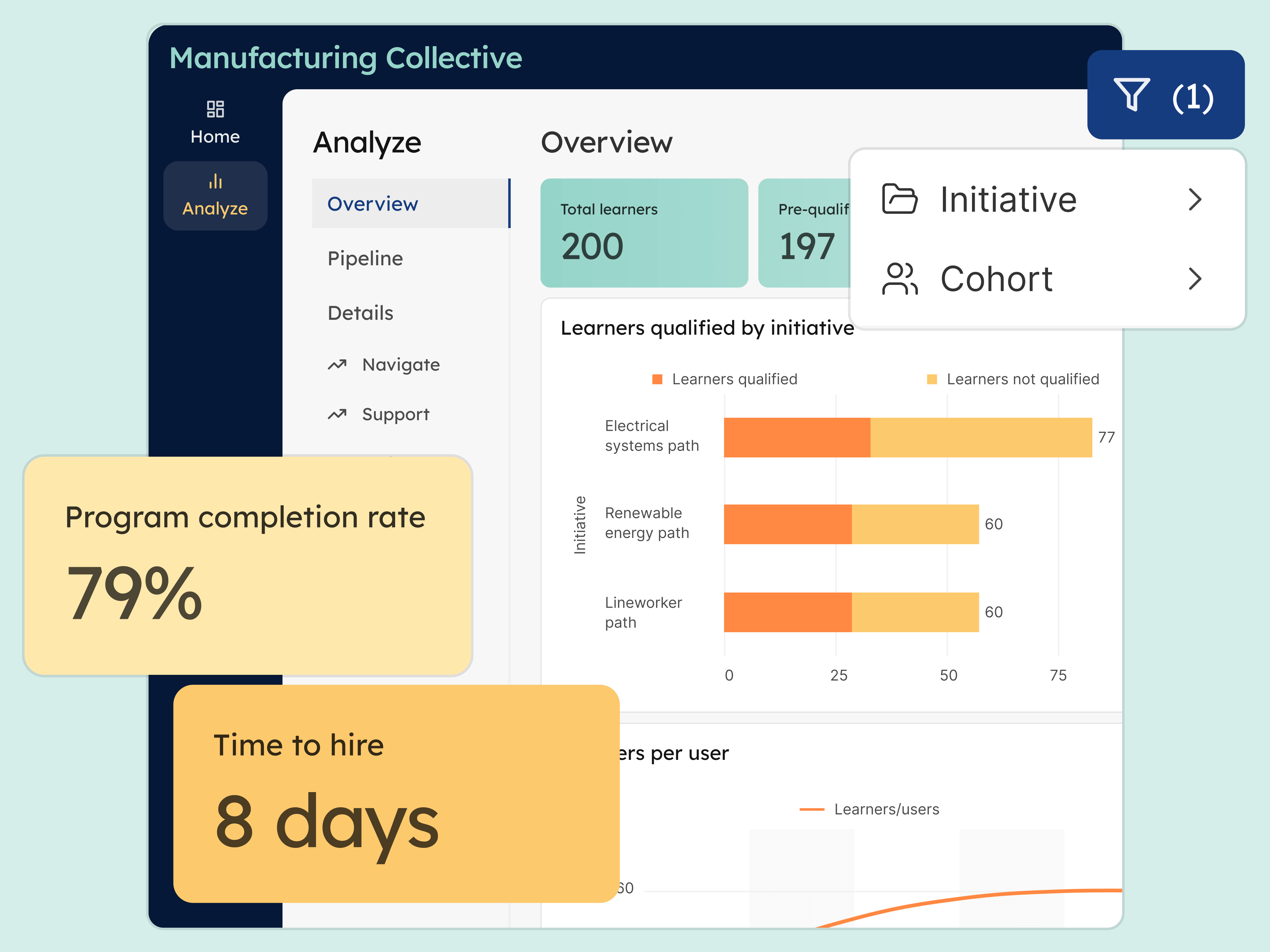Select the Overview menu item

[373, 204]
